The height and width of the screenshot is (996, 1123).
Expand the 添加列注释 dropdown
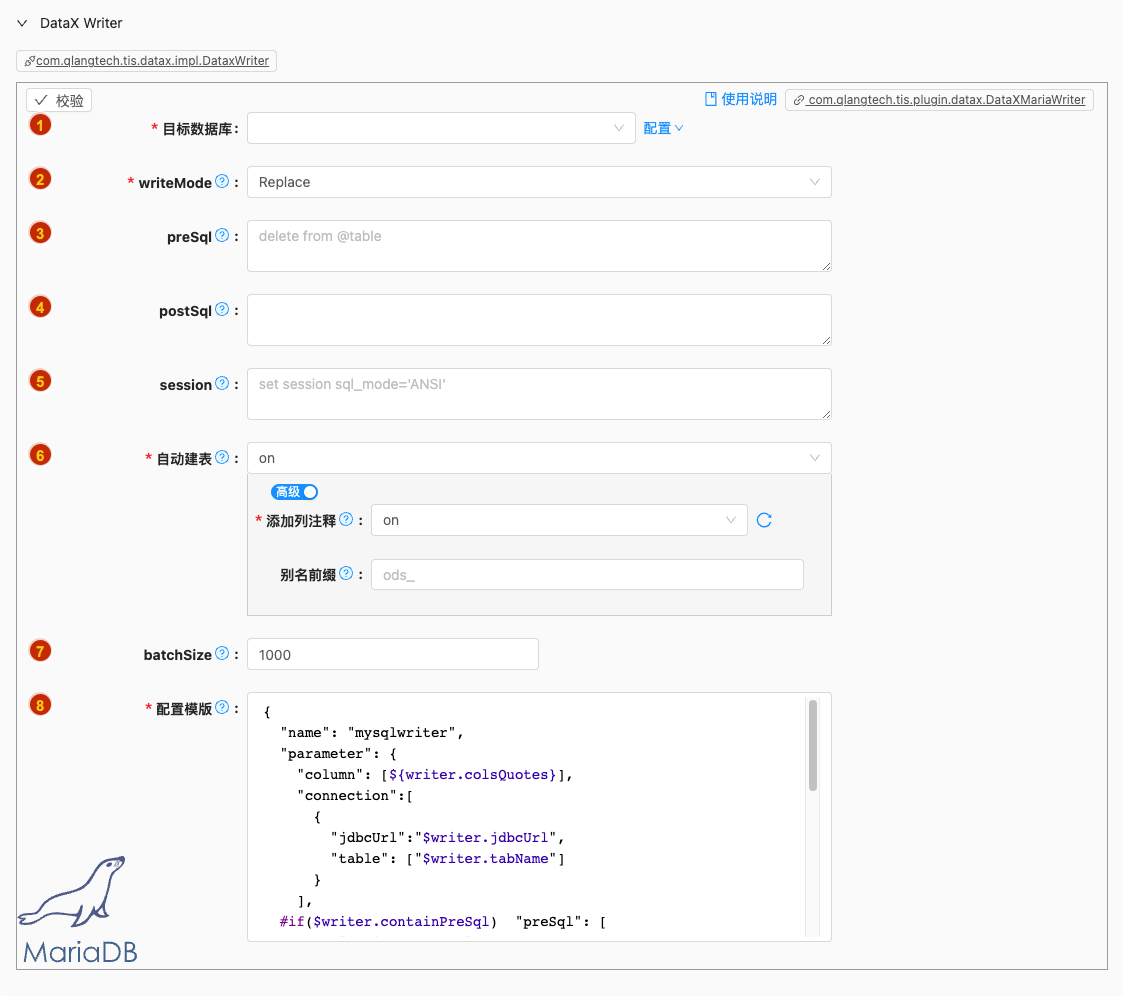click(x=558, y=520)
